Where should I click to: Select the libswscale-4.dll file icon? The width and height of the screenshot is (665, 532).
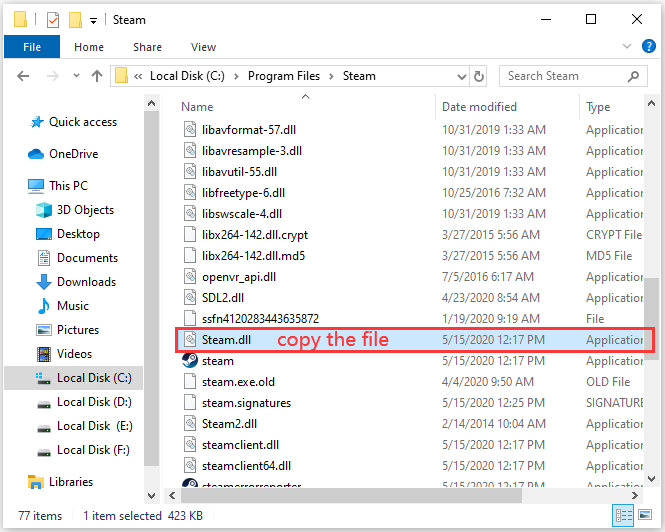click(190, 213)
